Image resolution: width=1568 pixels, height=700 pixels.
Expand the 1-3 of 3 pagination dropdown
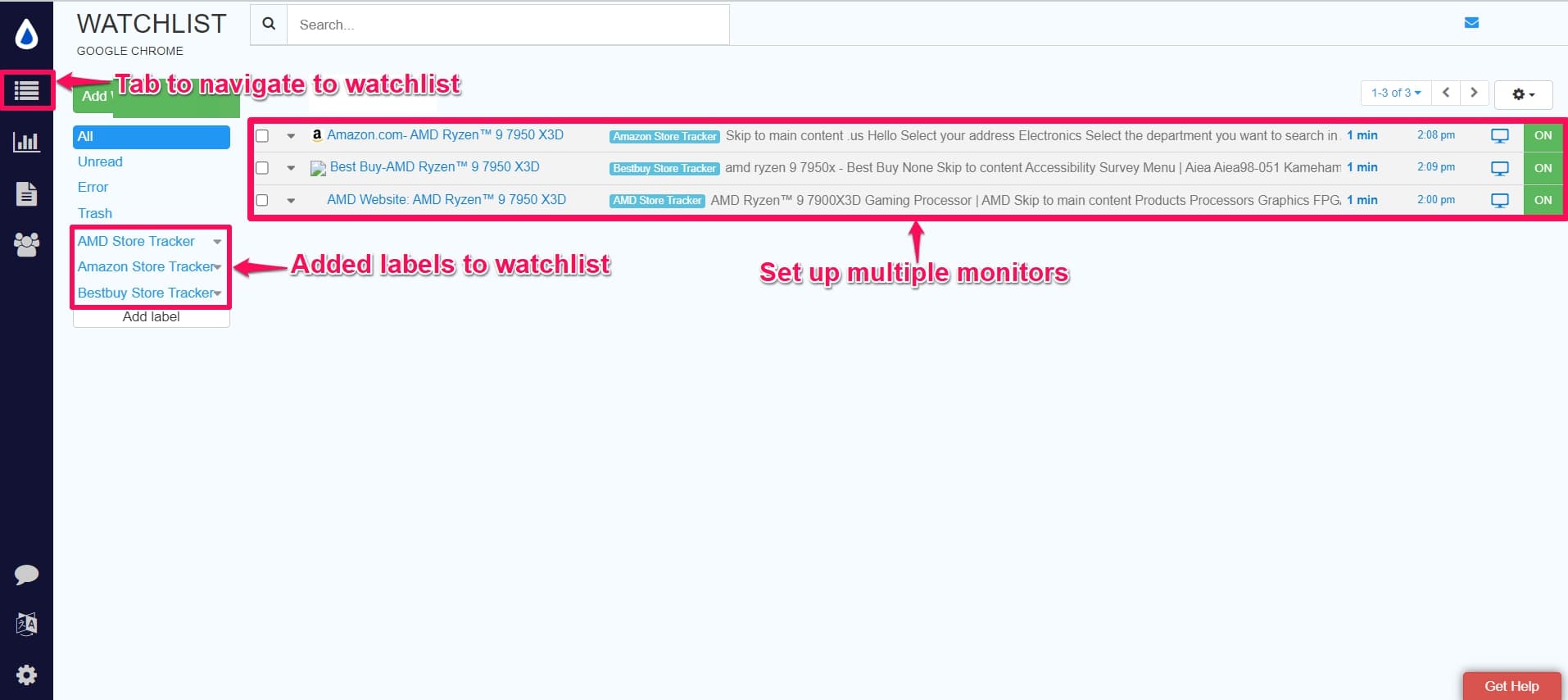[1396, 93]
